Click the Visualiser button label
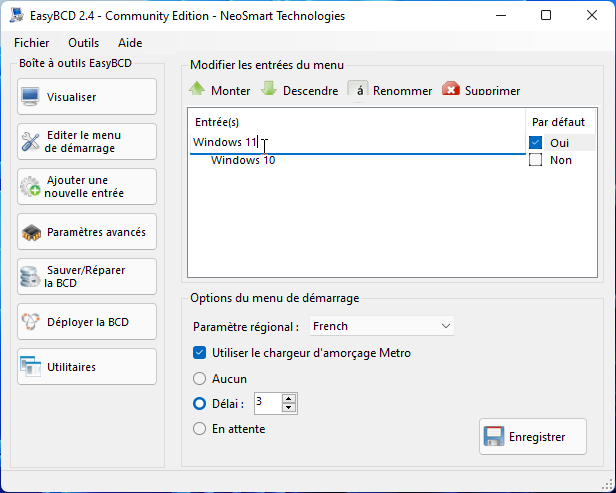Viewport: 616px width, 493px height. (72, 97)
